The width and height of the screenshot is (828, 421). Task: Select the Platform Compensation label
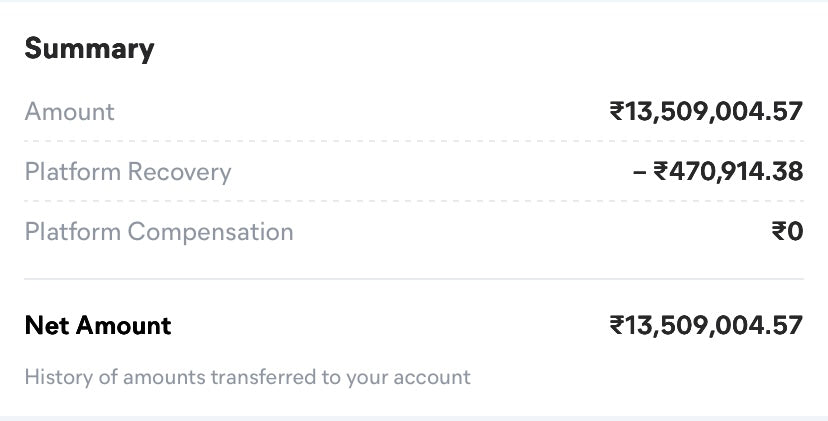click(x=159, y=232)
